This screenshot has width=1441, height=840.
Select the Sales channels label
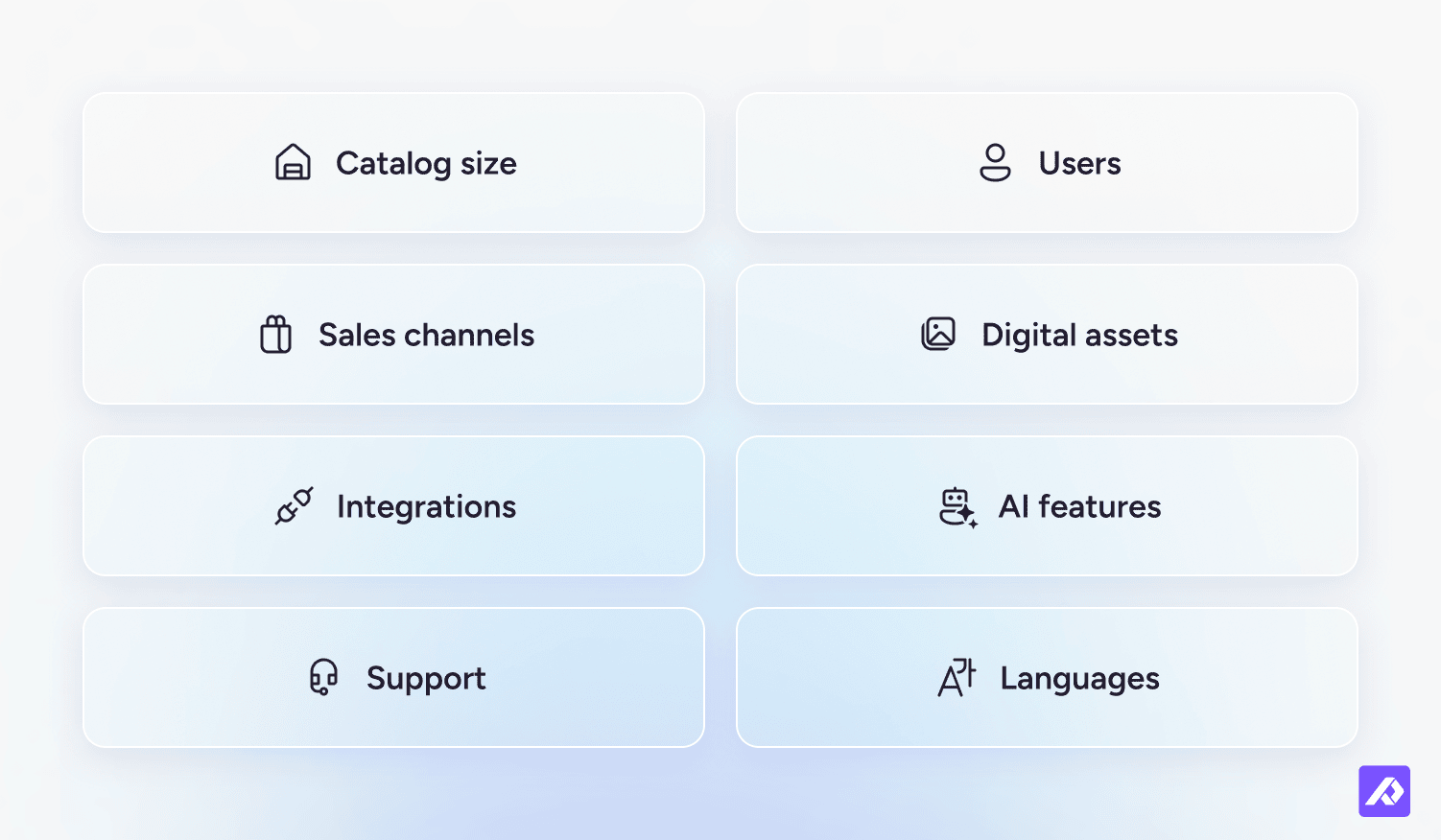click(x=426, y=335)
